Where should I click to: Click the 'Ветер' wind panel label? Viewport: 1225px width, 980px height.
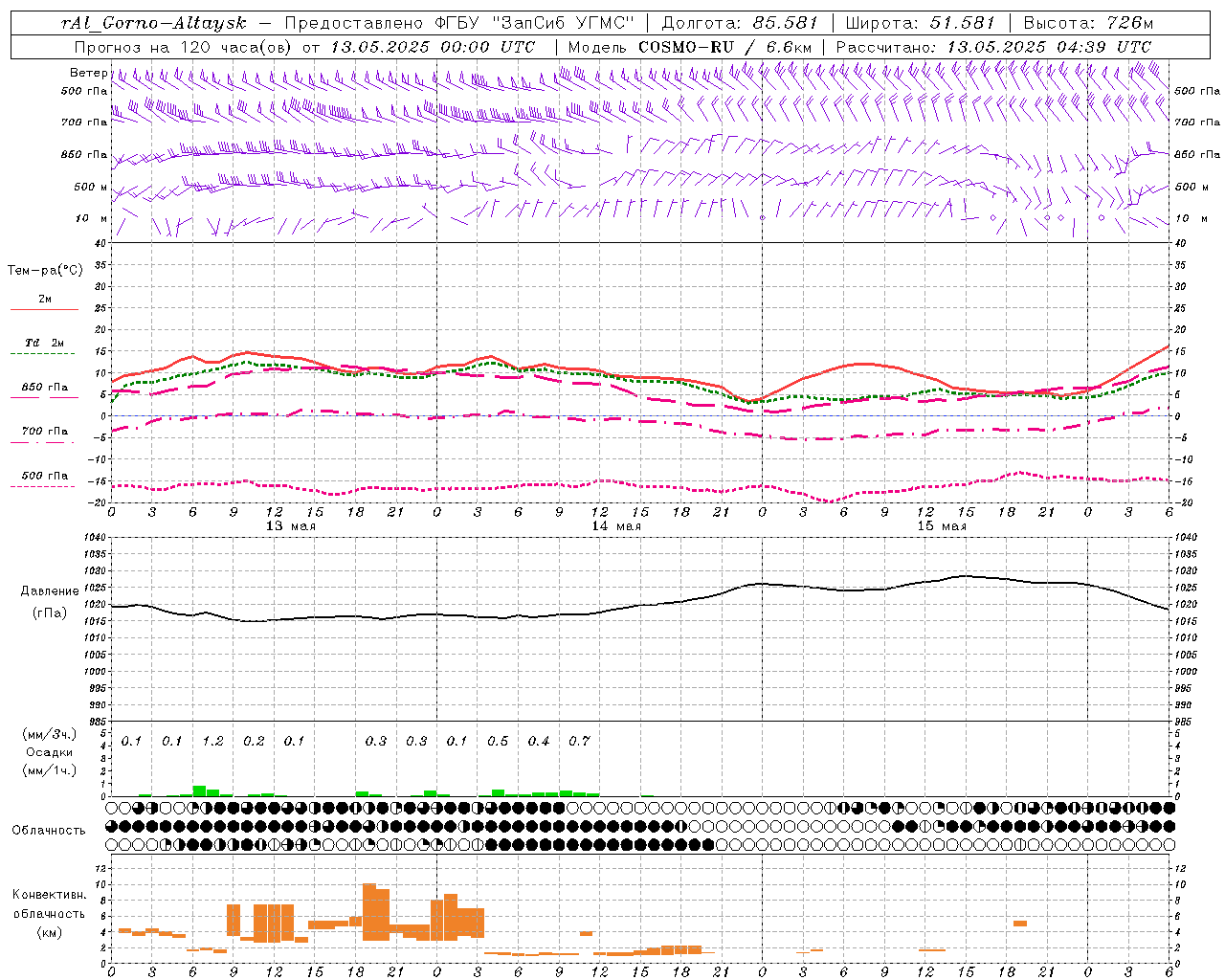click(88, 73)
